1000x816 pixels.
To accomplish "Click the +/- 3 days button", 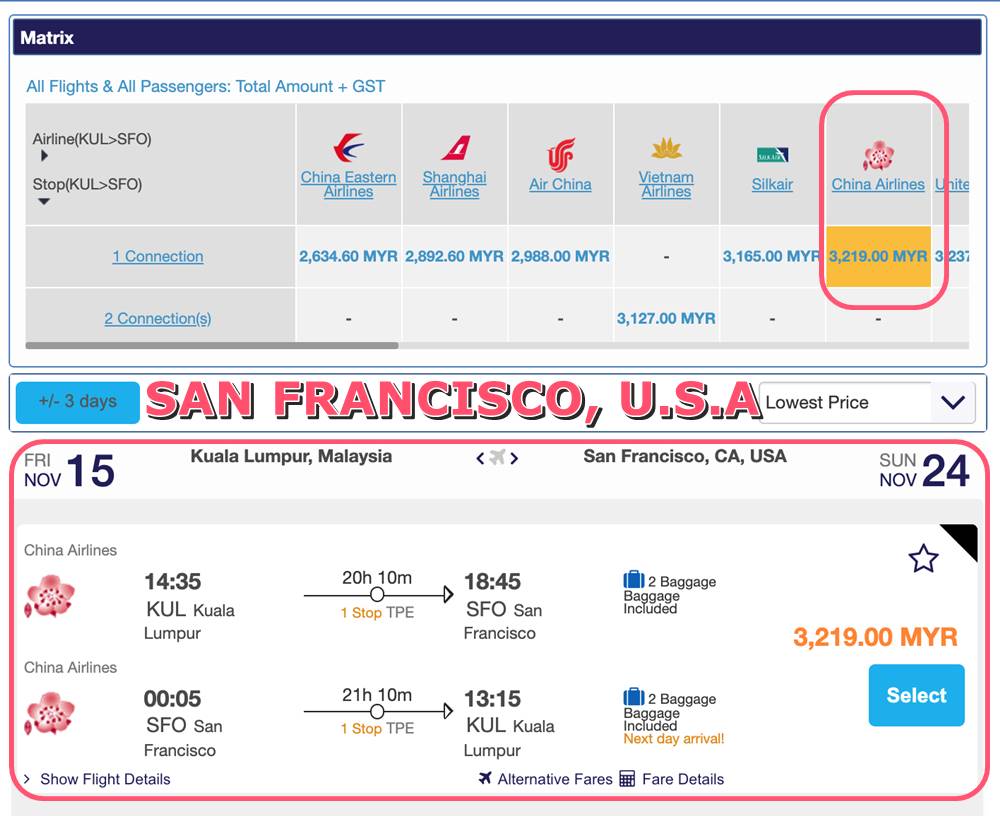I will (78, 402).
